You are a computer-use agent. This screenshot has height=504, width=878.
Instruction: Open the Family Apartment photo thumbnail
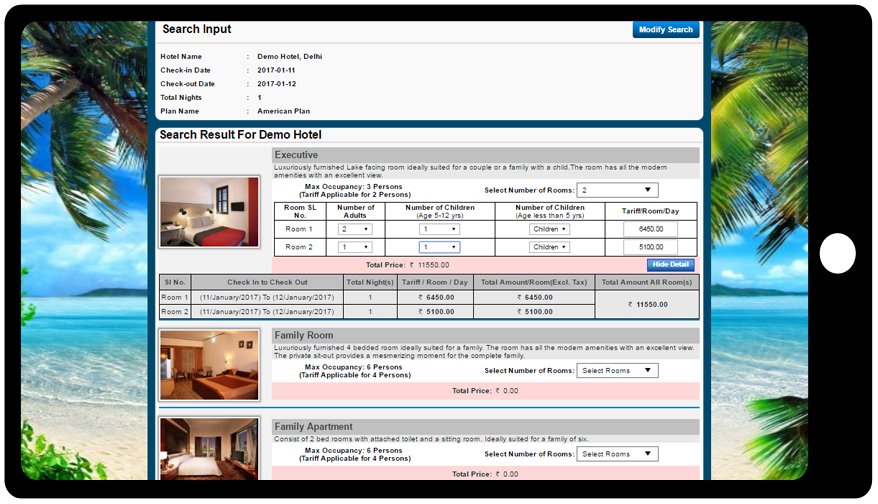click(x=209, y=449)
